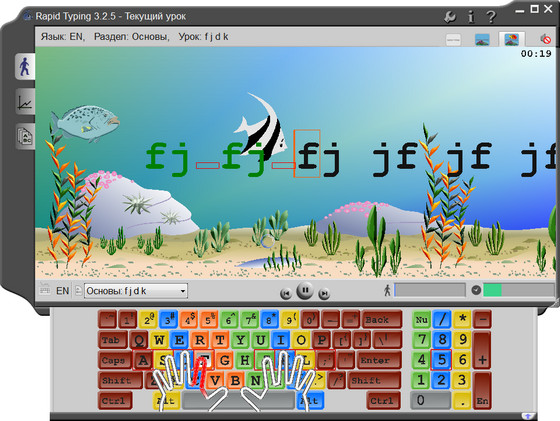Click the lesson document icon beside dropdown

click(x=79, y=291)
